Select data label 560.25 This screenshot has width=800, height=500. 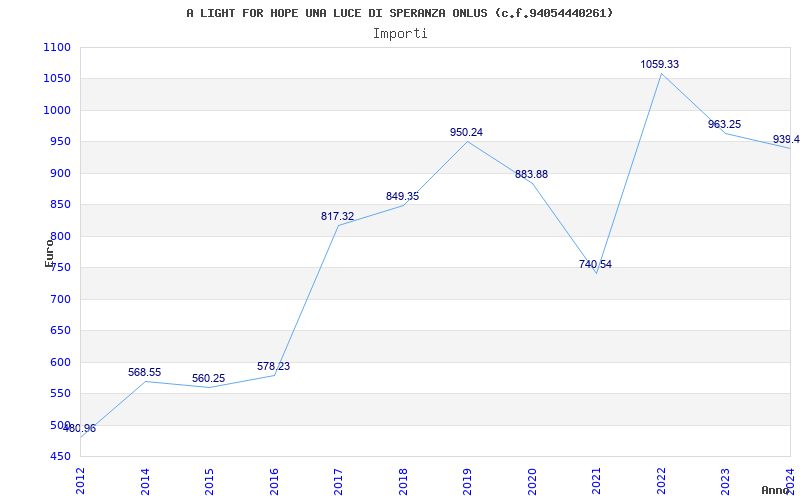tap(208, 379)
